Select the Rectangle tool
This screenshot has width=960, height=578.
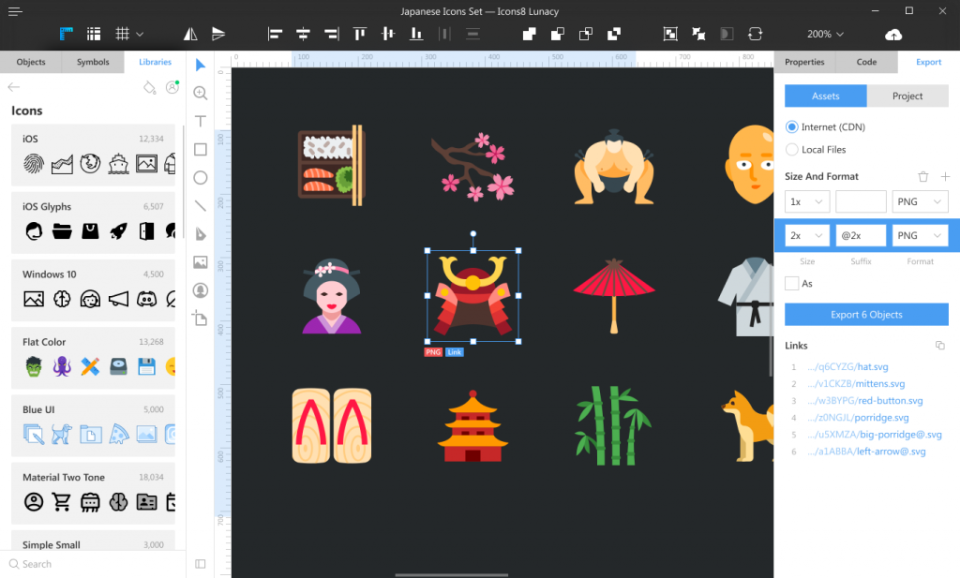[x=200, y=149]
